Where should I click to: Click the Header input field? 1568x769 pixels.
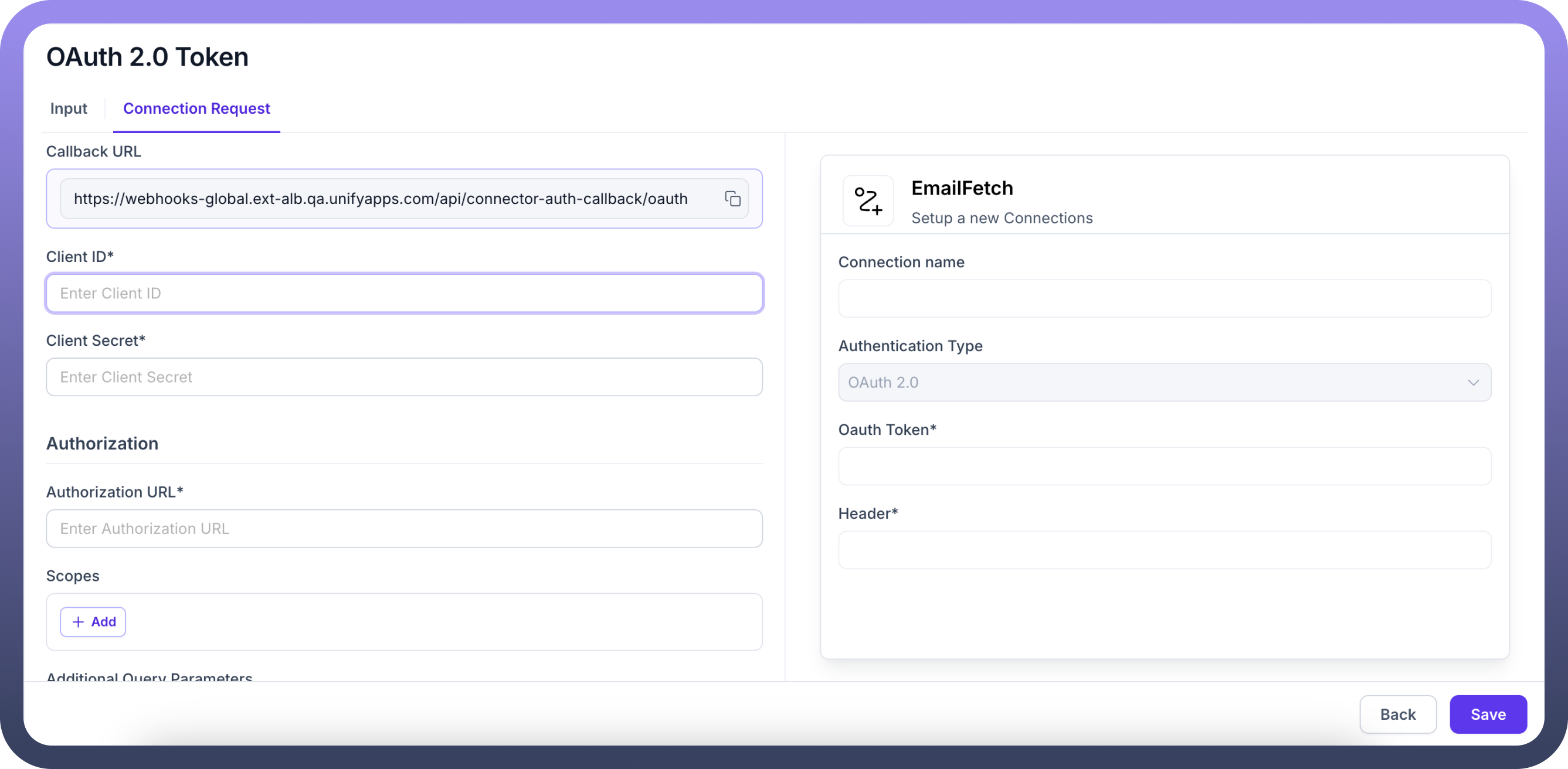(1164, 550)
